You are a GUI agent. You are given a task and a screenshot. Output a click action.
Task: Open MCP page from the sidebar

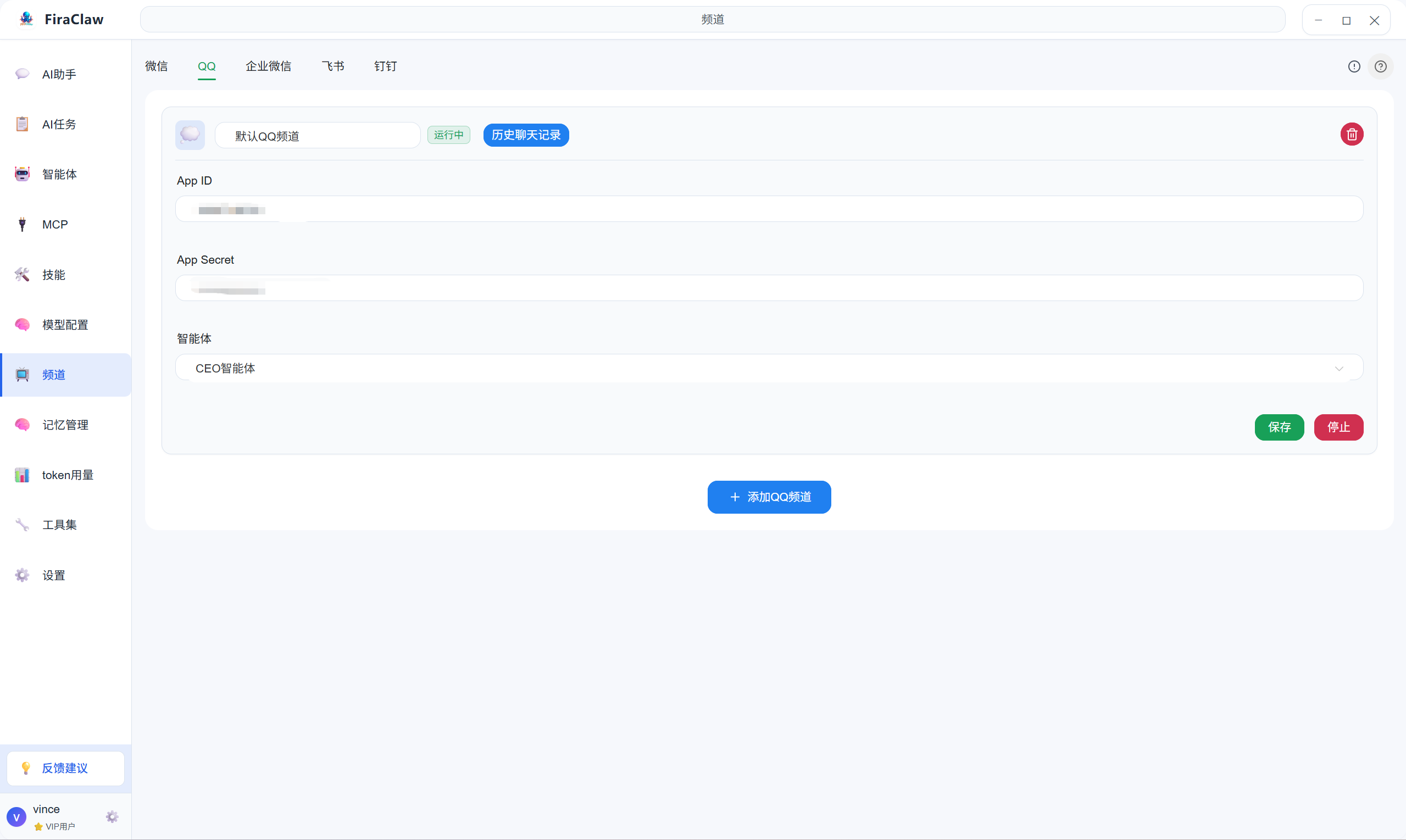tap(66, 224)
